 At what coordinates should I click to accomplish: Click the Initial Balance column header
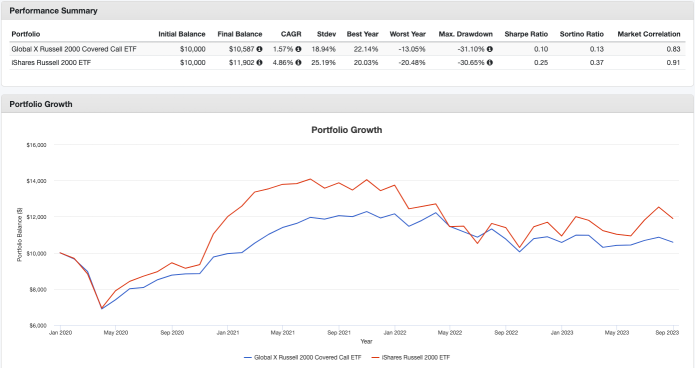pyautogui.click(x=182, y=34)
